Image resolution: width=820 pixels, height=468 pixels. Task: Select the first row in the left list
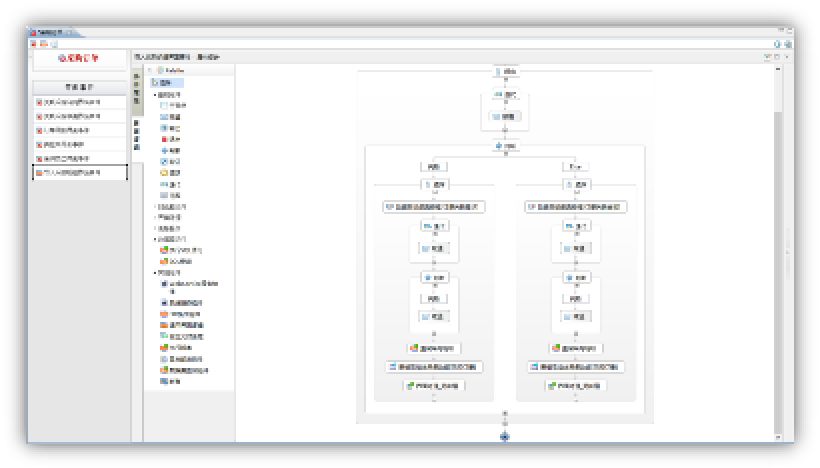pos(80,102)
